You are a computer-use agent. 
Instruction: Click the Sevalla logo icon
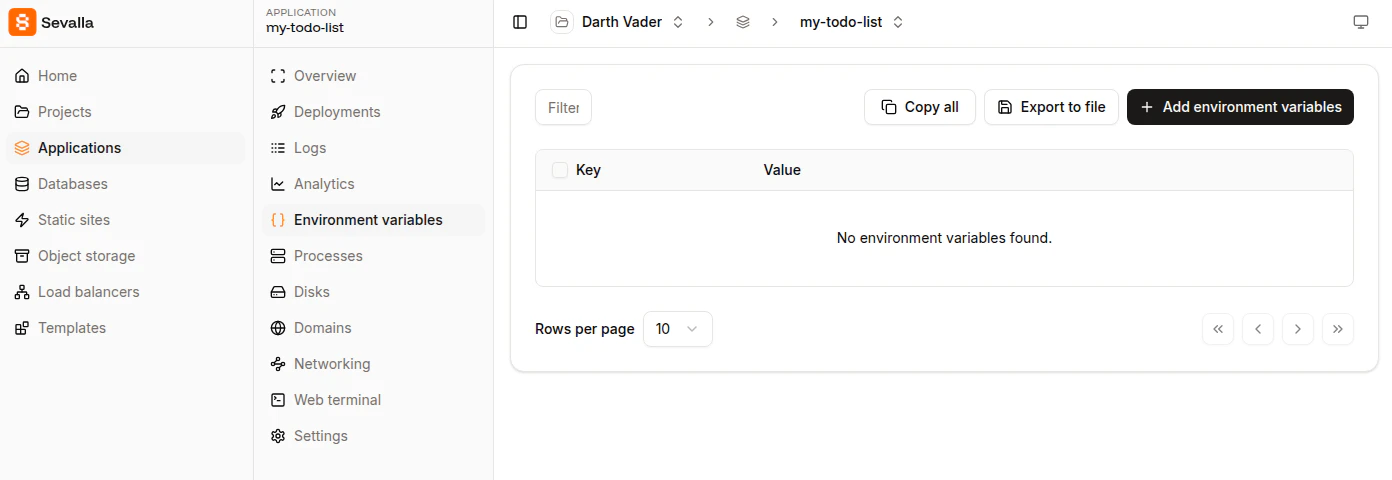click(22, 22)
